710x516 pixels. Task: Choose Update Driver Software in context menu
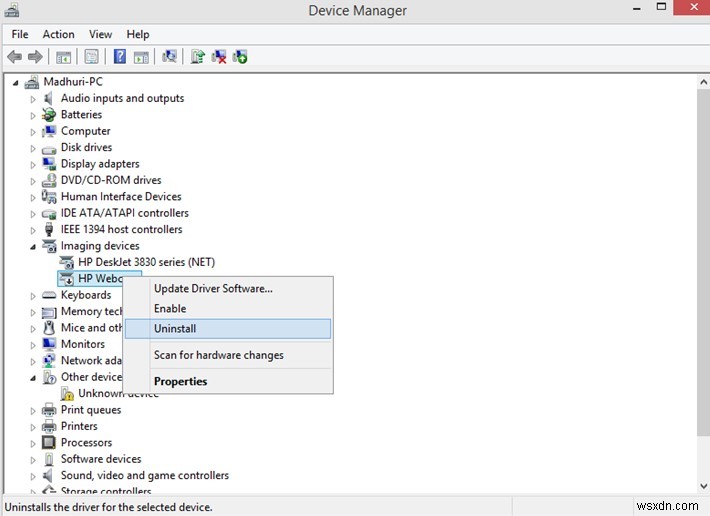tap(213, 289)
